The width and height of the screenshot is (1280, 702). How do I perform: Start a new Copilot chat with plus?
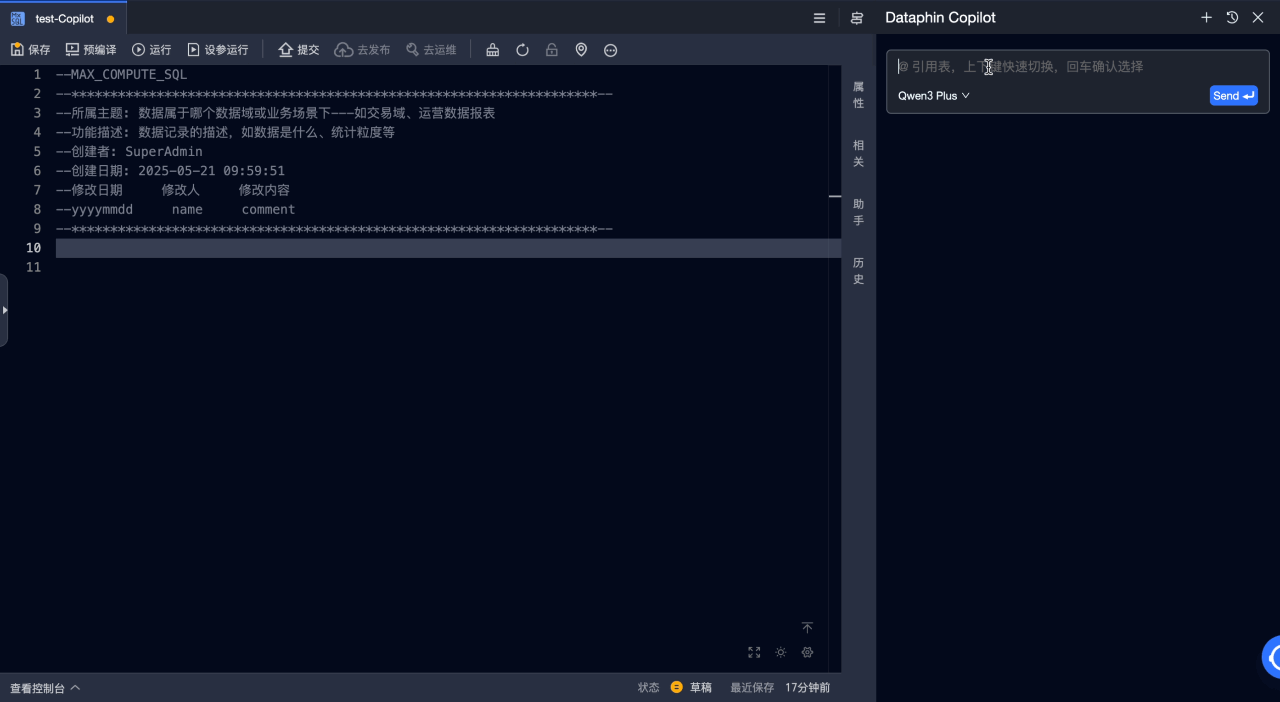(x=1206, y=17)
